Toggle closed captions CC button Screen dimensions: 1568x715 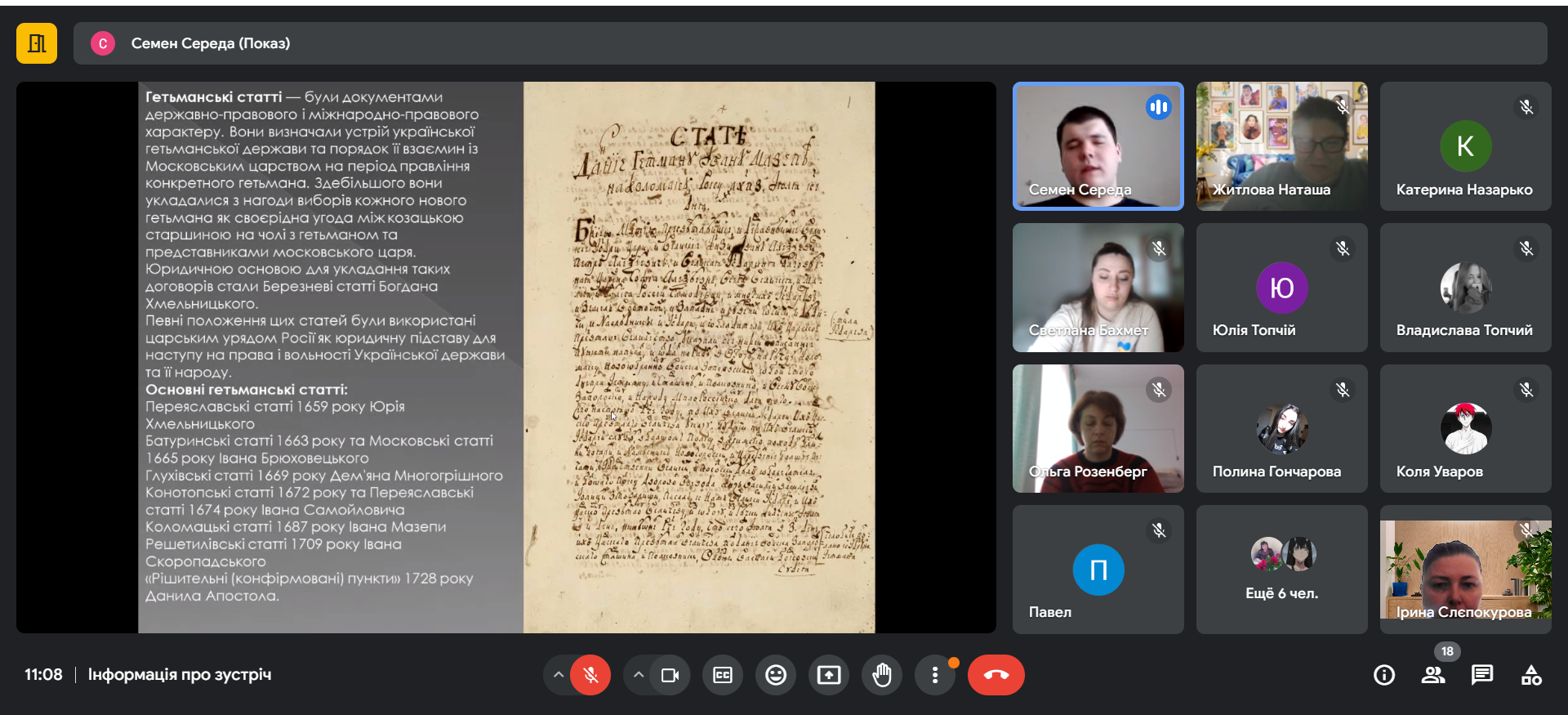point(723,675)
